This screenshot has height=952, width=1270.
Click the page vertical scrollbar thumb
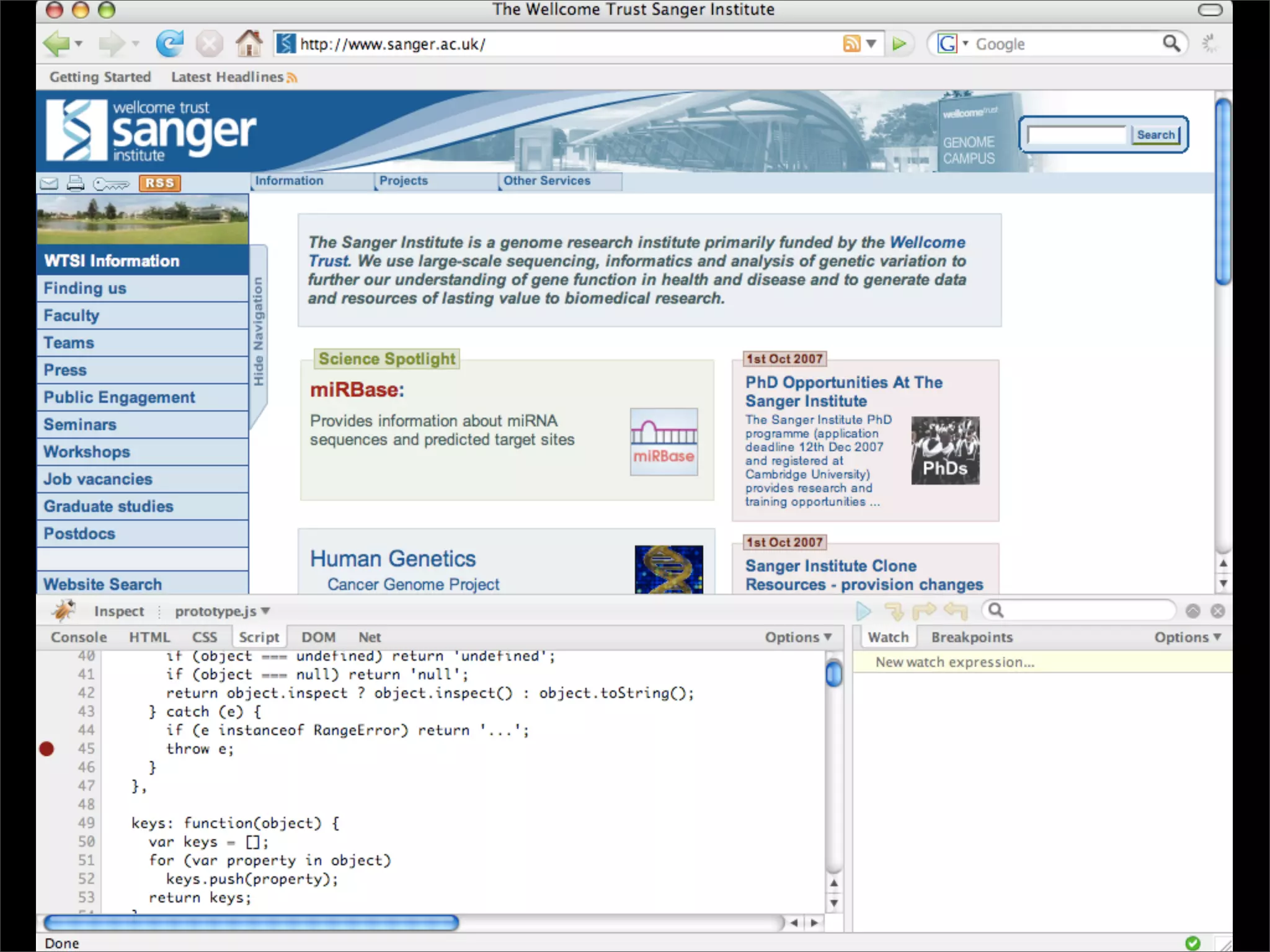tap(1222, 191)
